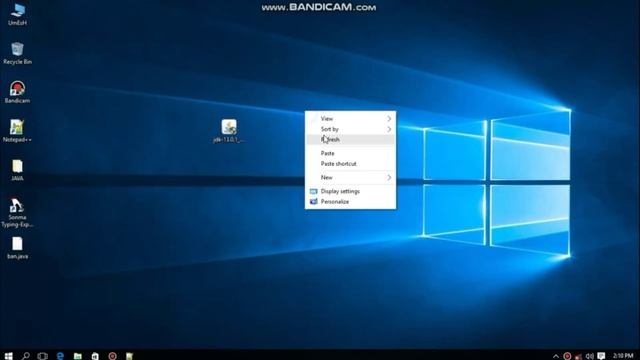Open Display settings from context menu

(x=350, y=191)
